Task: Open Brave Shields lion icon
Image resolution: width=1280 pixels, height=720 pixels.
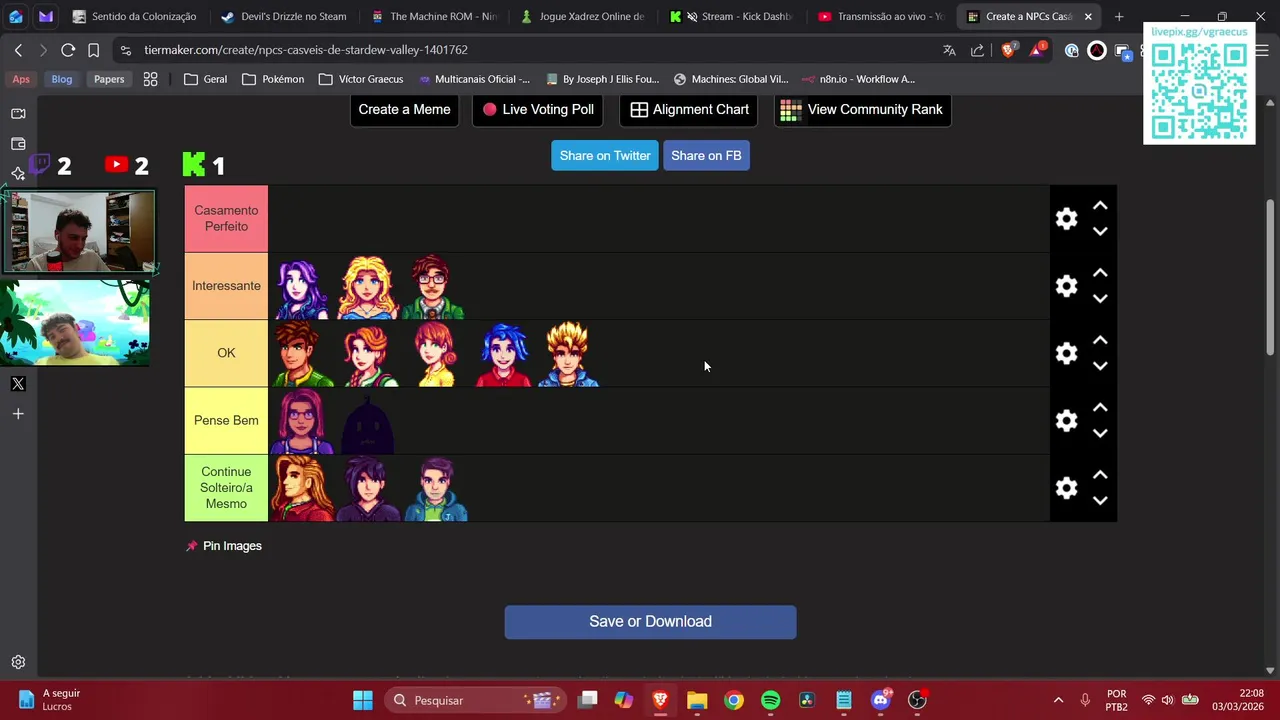Action: coord(1008,50)
